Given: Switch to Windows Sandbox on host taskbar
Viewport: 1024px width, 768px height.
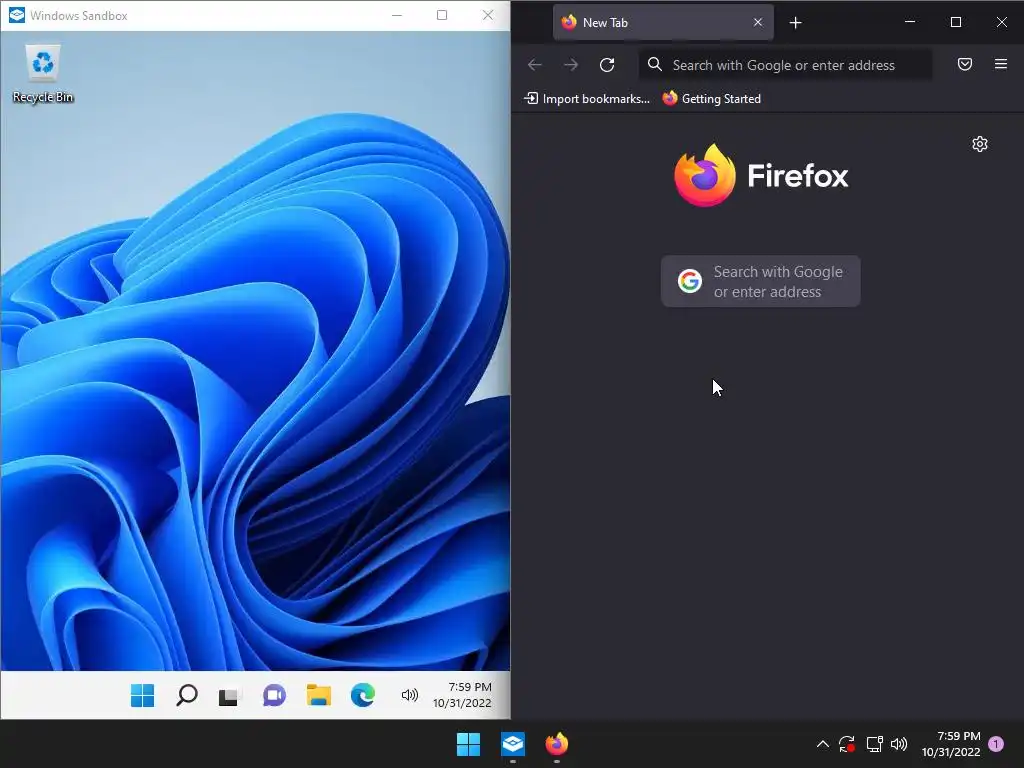Looking at the screenshot, I should (x=513, y=744).
